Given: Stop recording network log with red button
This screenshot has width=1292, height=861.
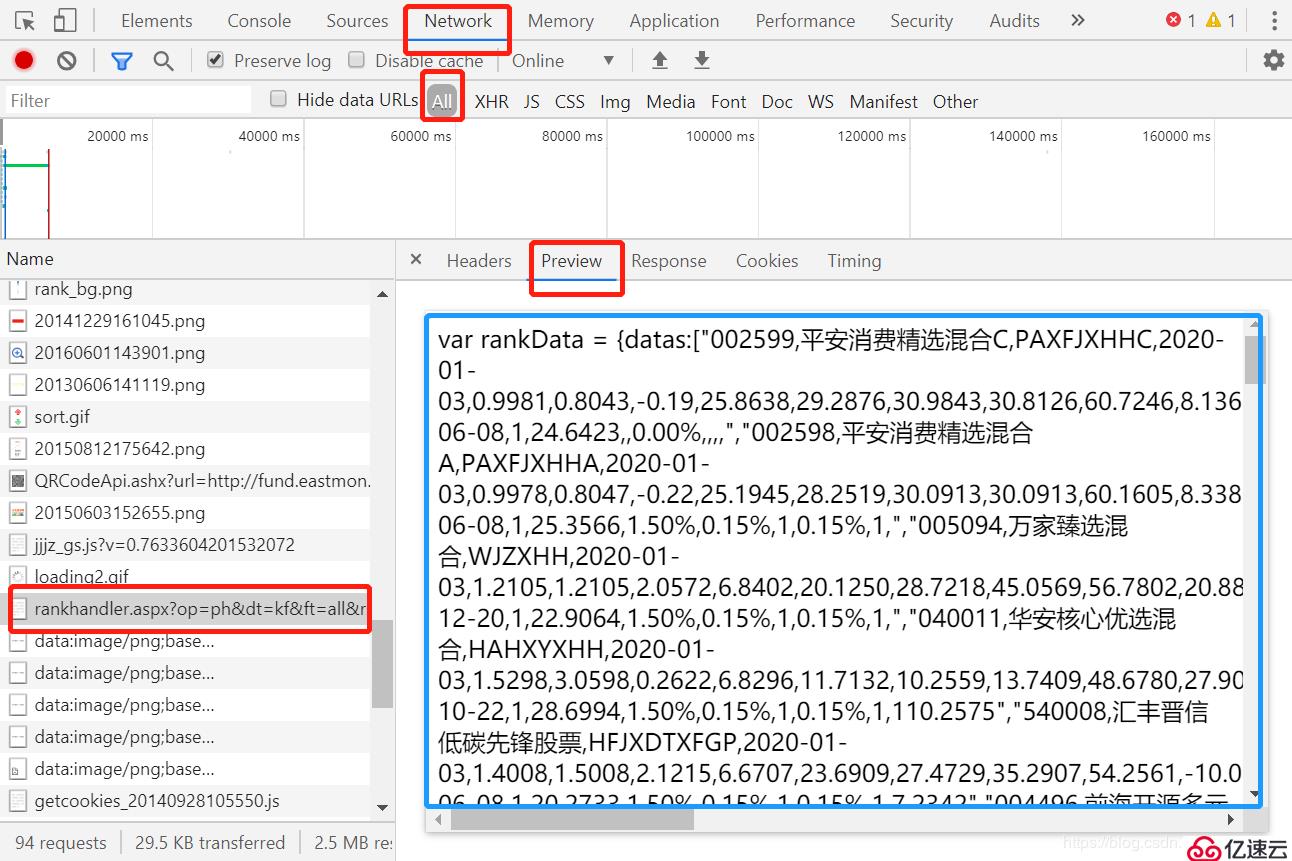Looking at the screenshot, I should click(24, 61).
